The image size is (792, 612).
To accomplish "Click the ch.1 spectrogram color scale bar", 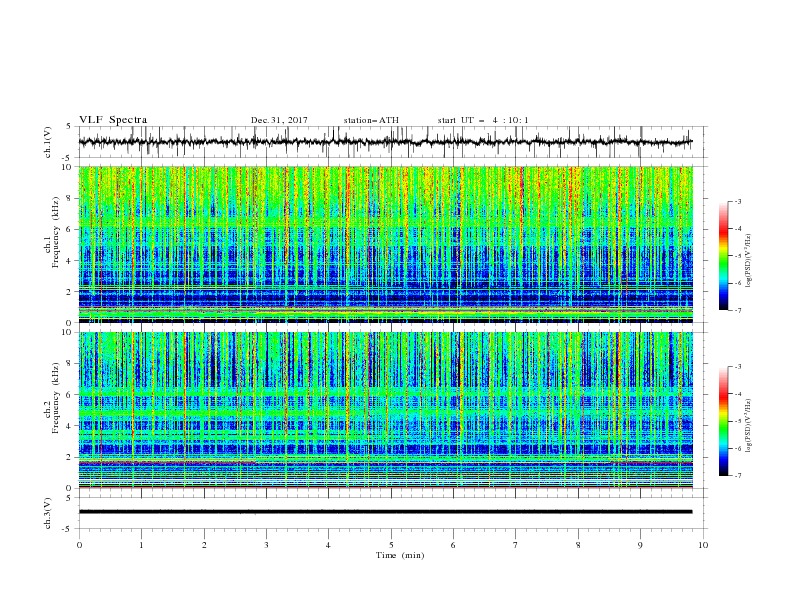I will pyautogui.click(x=723, y=256).
